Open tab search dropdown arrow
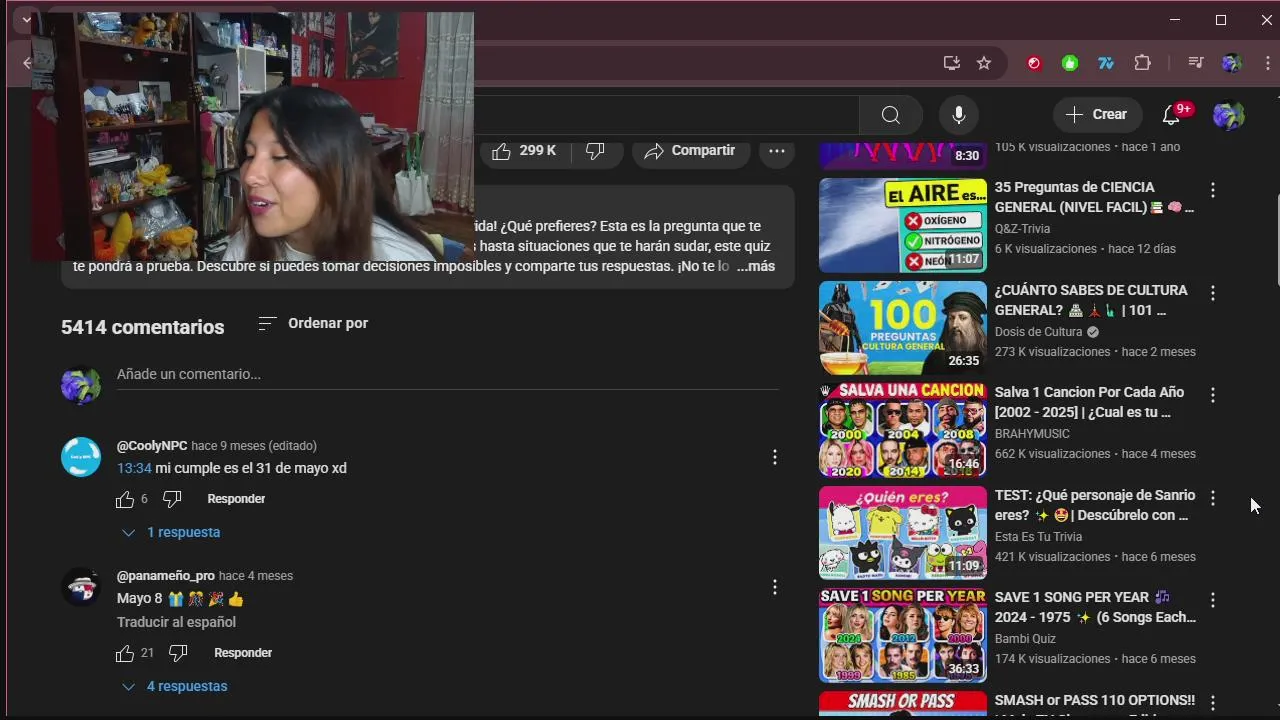This screenshot has height=720, width=1280. pos(26,20)
